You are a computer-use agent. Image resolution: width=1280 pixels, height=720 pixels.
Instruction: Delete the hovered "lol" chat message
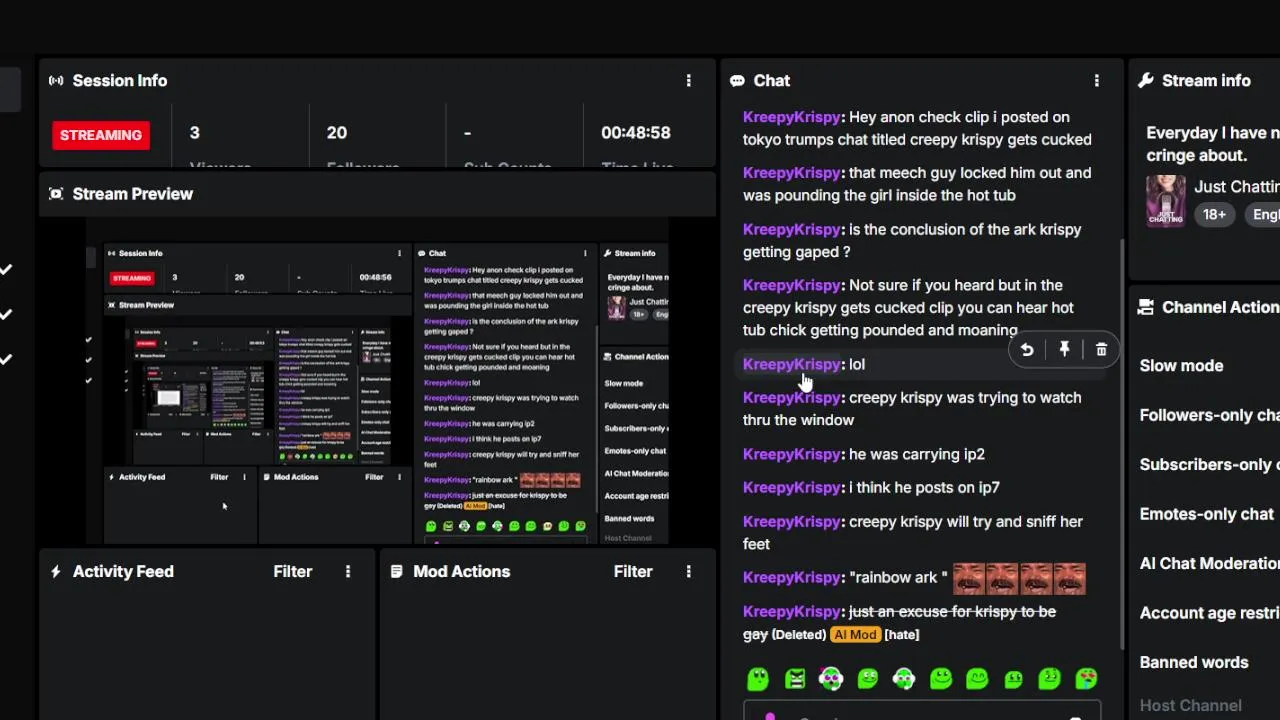click(1101, 350)
